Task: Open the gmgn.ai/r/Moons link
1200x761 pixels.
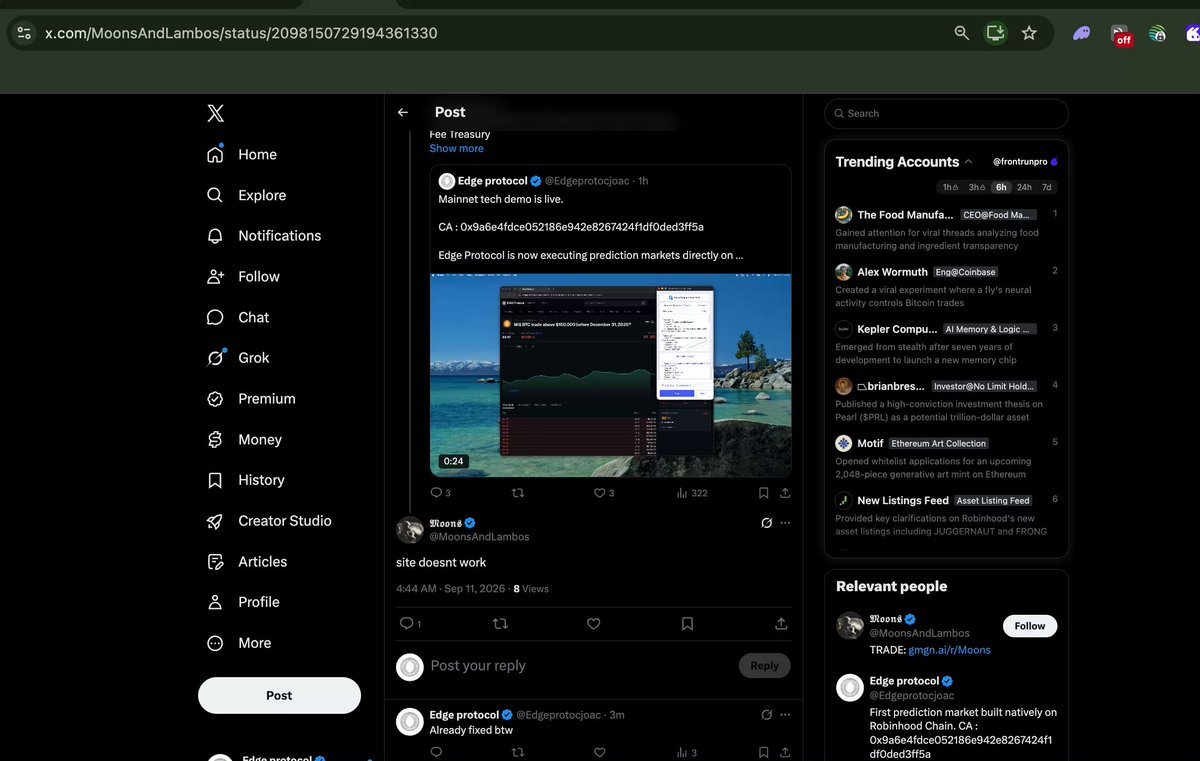Action: pos(949,650)
